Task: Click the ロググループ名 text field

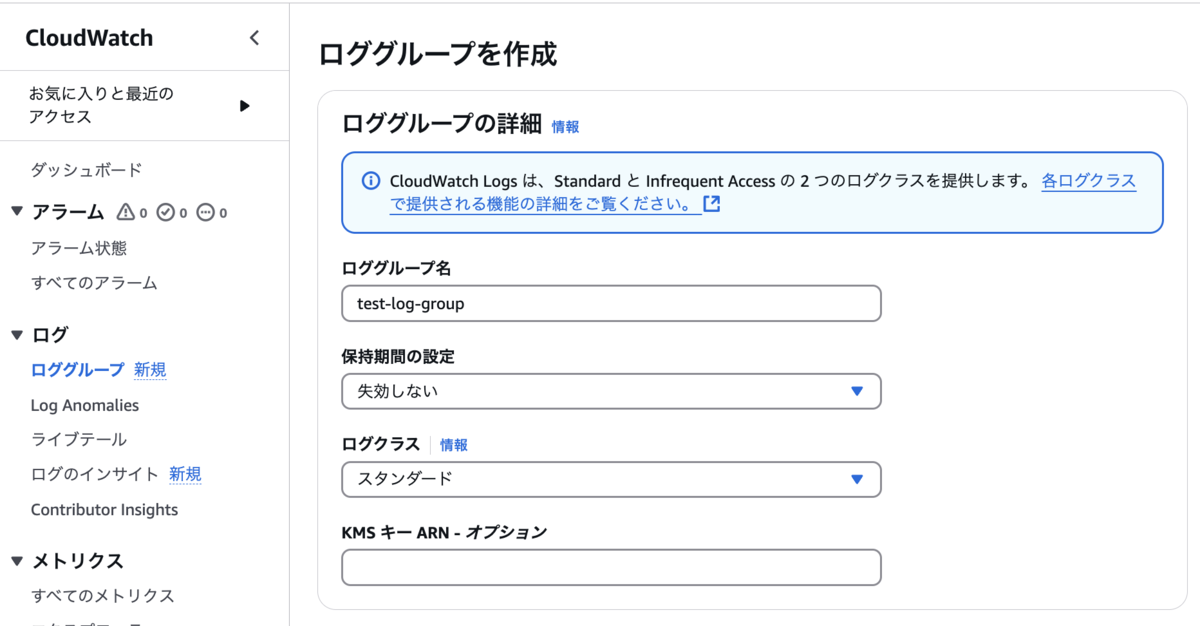Action: click(611, 303)
